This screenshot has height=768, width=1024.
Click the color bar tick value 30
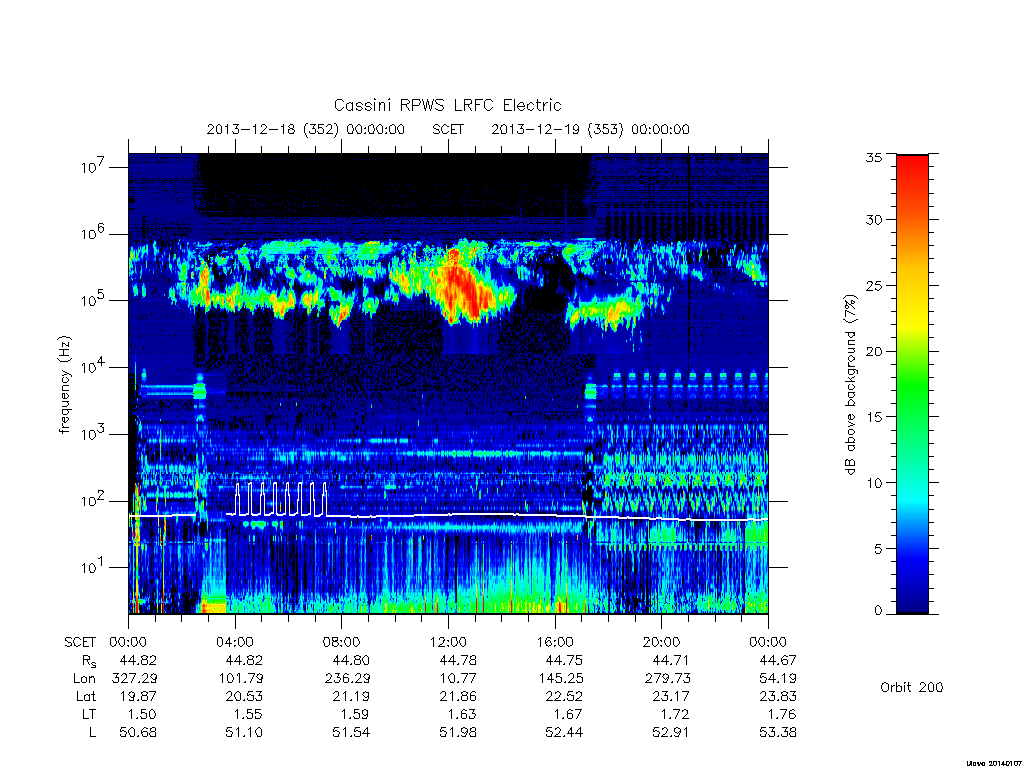coord(873,219)
